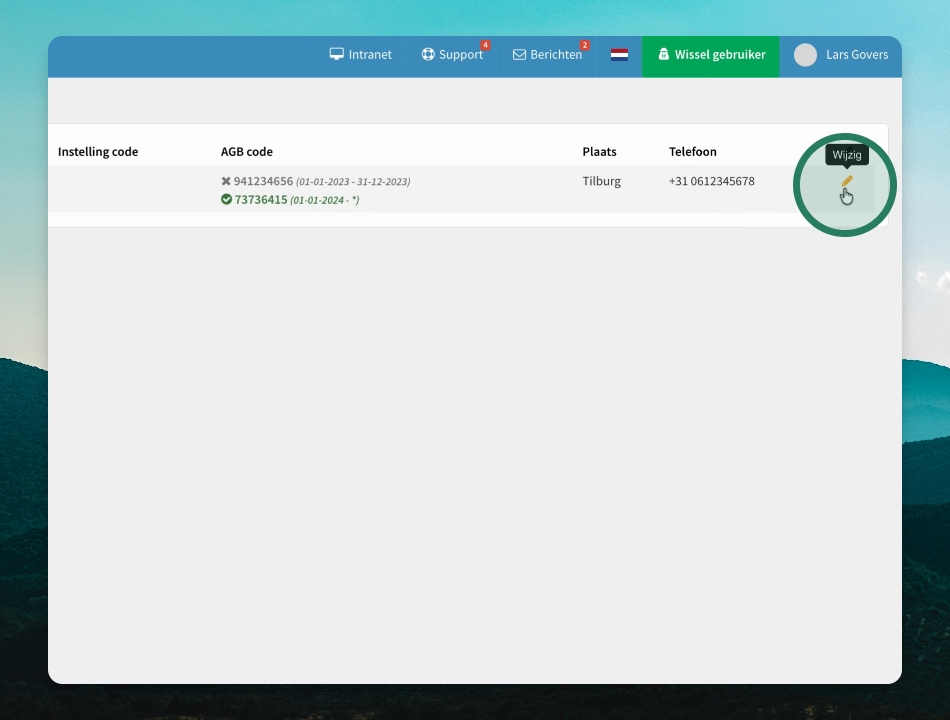Click the Support lifebuoy icon

pos(428,54)
